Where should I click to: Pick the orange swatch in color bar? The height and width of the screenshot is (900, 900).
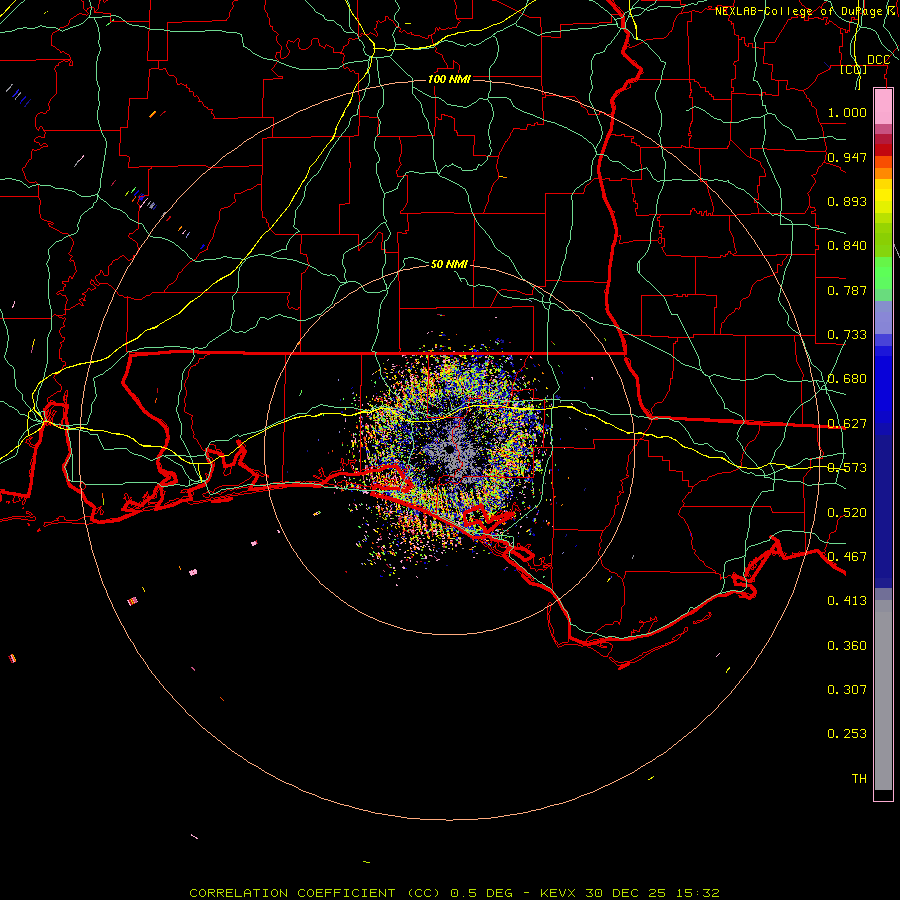(x=883, y=173)
